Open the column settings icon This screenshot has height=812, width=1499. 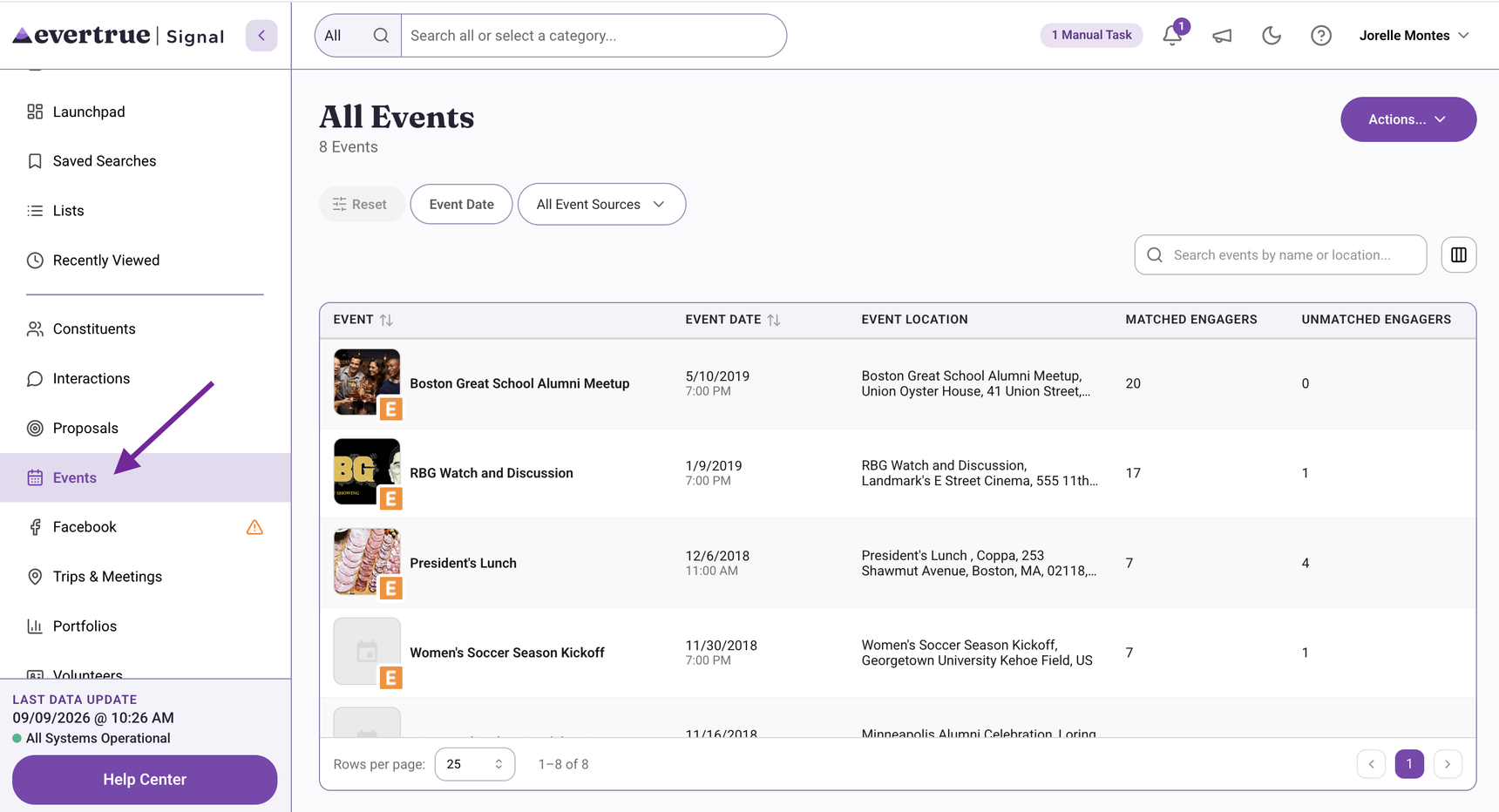coord(1459,255)
